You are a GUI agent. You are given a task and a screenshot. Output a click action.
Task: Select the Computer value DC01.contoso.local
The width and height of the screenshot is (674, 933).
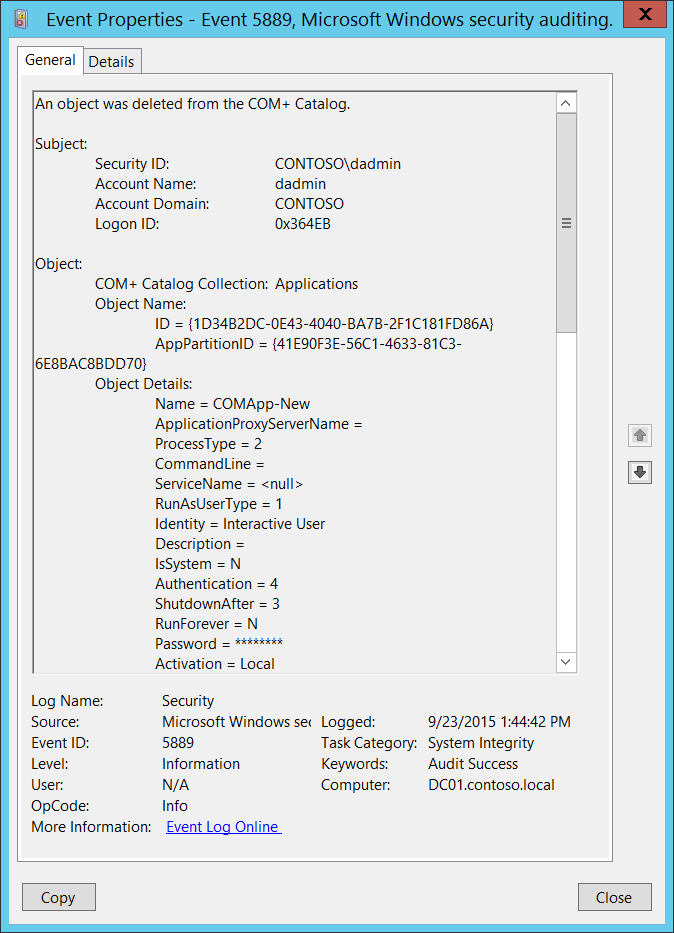[491, 785]
